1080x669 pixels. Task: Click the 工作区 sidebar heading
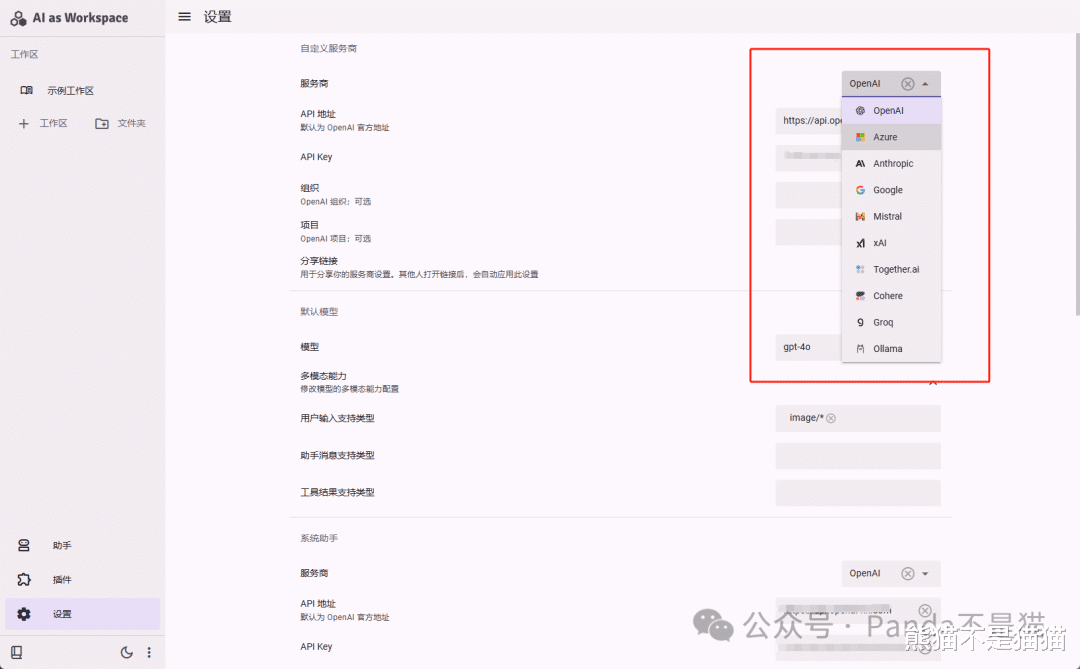point(24,54)
